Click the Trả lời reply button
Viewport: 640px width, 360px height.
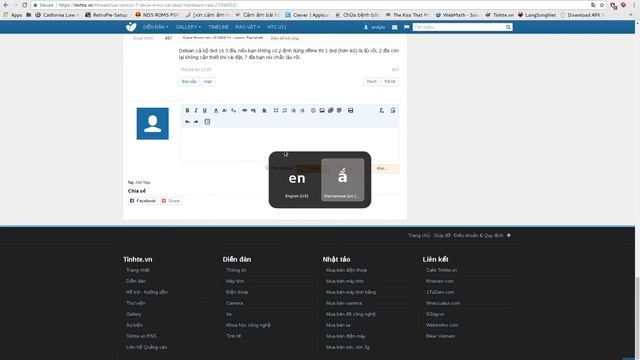[x=389, y=82]
